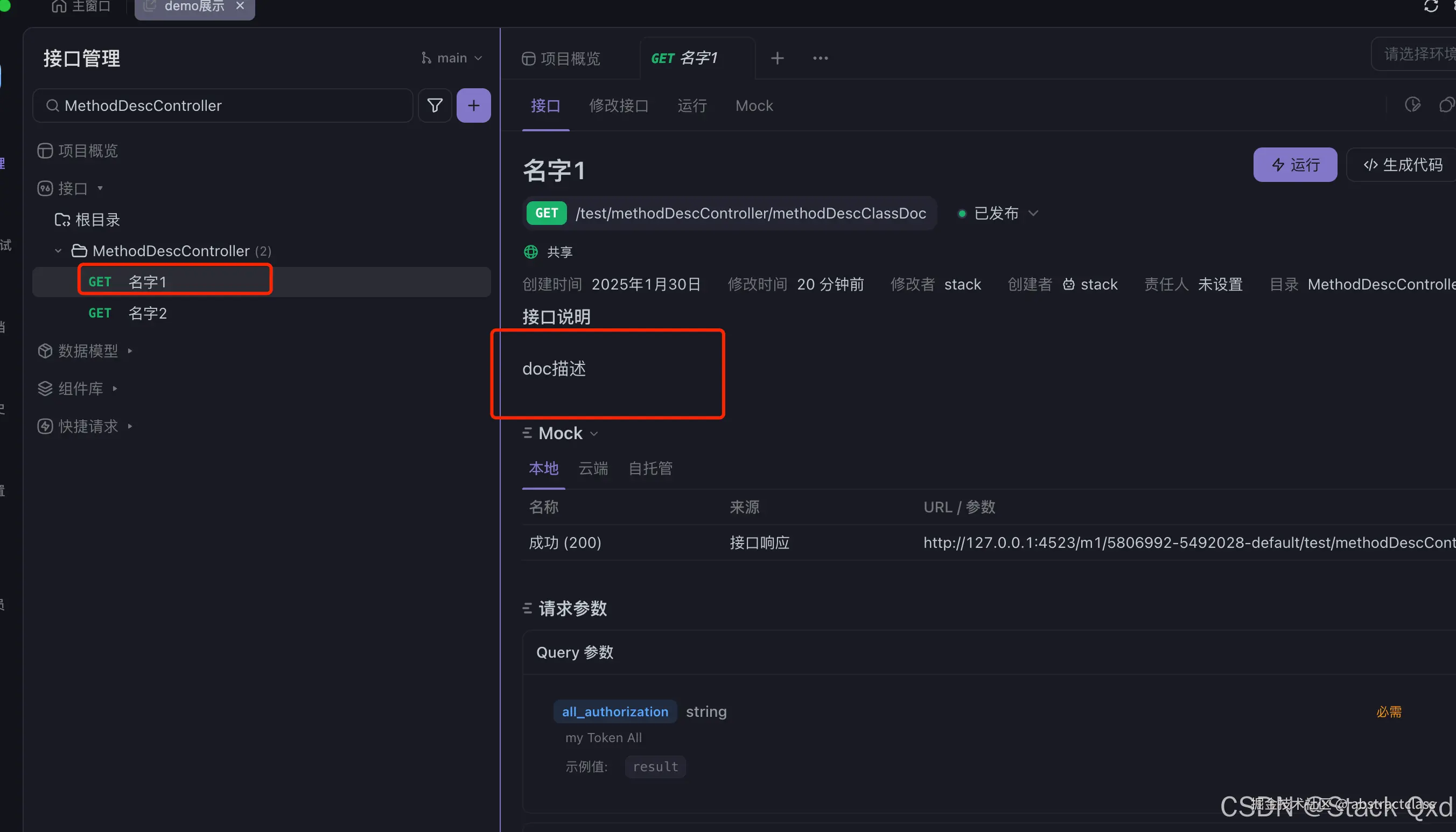This screenshot has height=832, width=1456.
Task: Click the 根目录 folder icon
Action: pos(62,220)
